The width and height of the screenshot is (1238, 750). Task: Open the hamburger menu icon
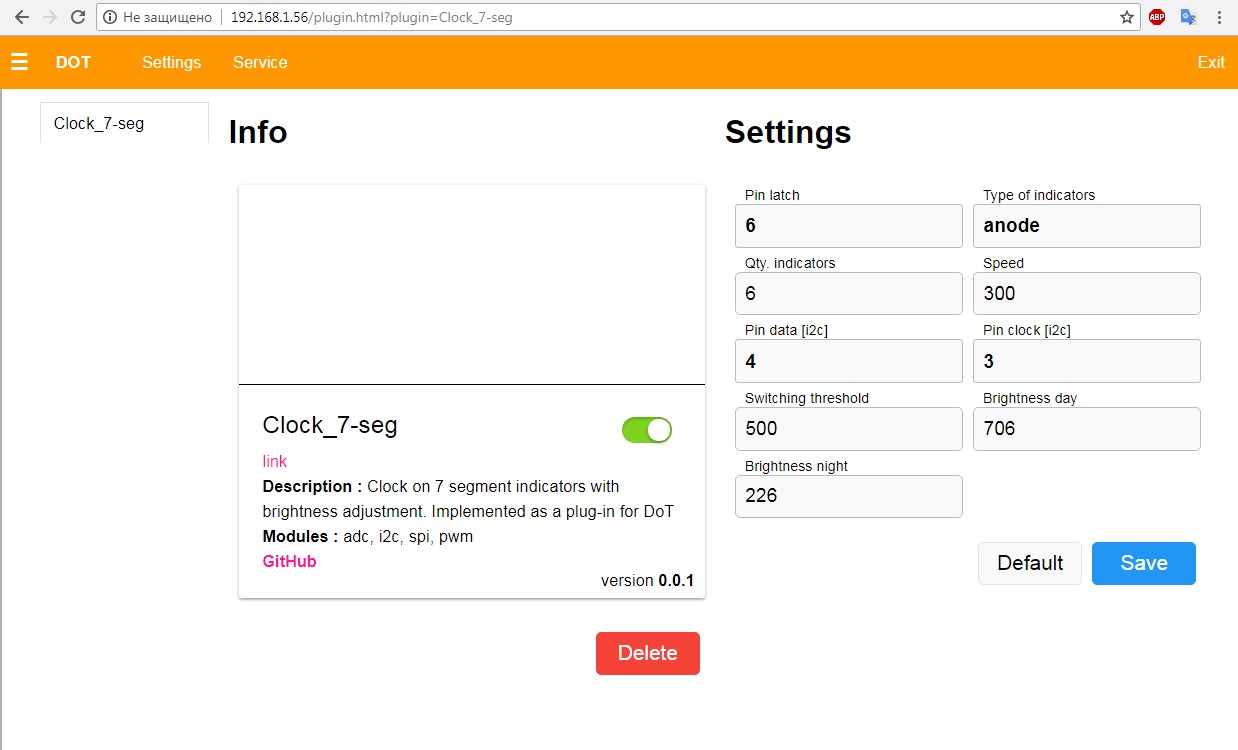click(x=19, y=62)
